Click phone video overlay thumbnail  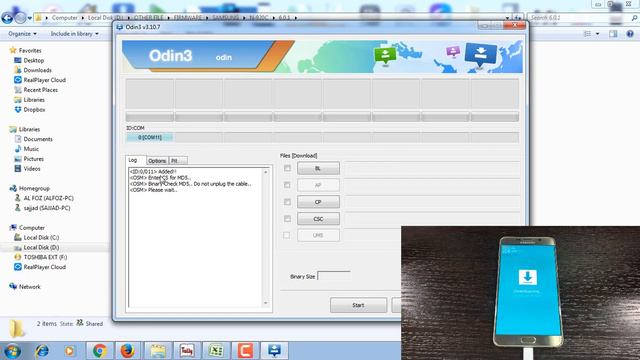tap(520, 293)
